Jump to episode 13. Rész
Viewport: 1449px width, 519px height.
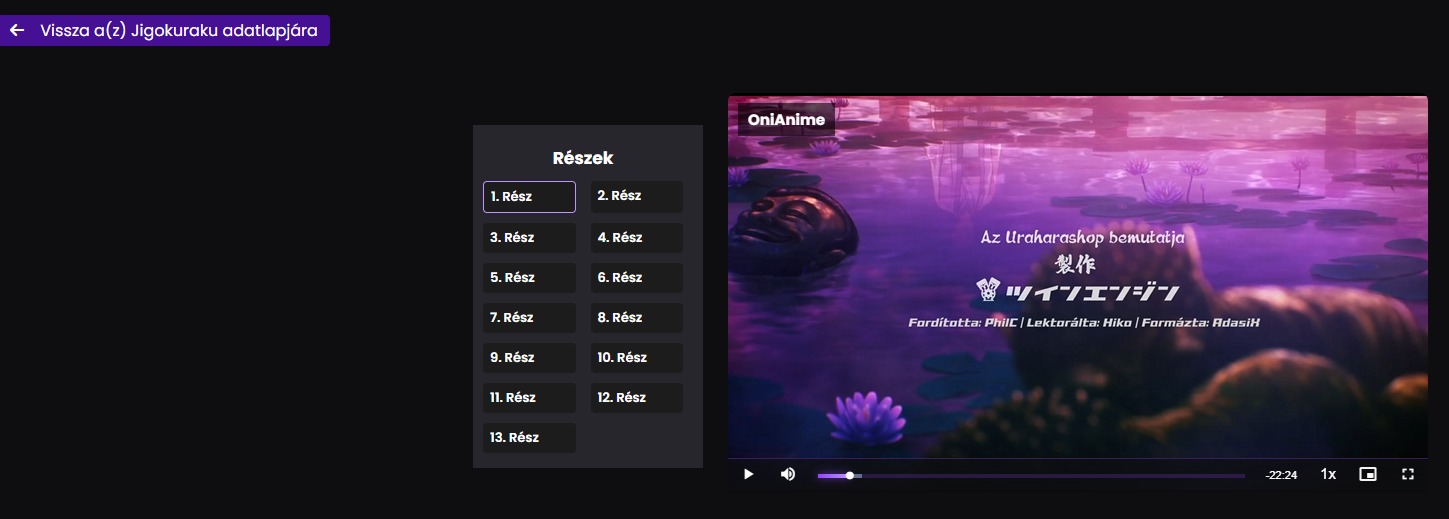[x=529, y=438]
